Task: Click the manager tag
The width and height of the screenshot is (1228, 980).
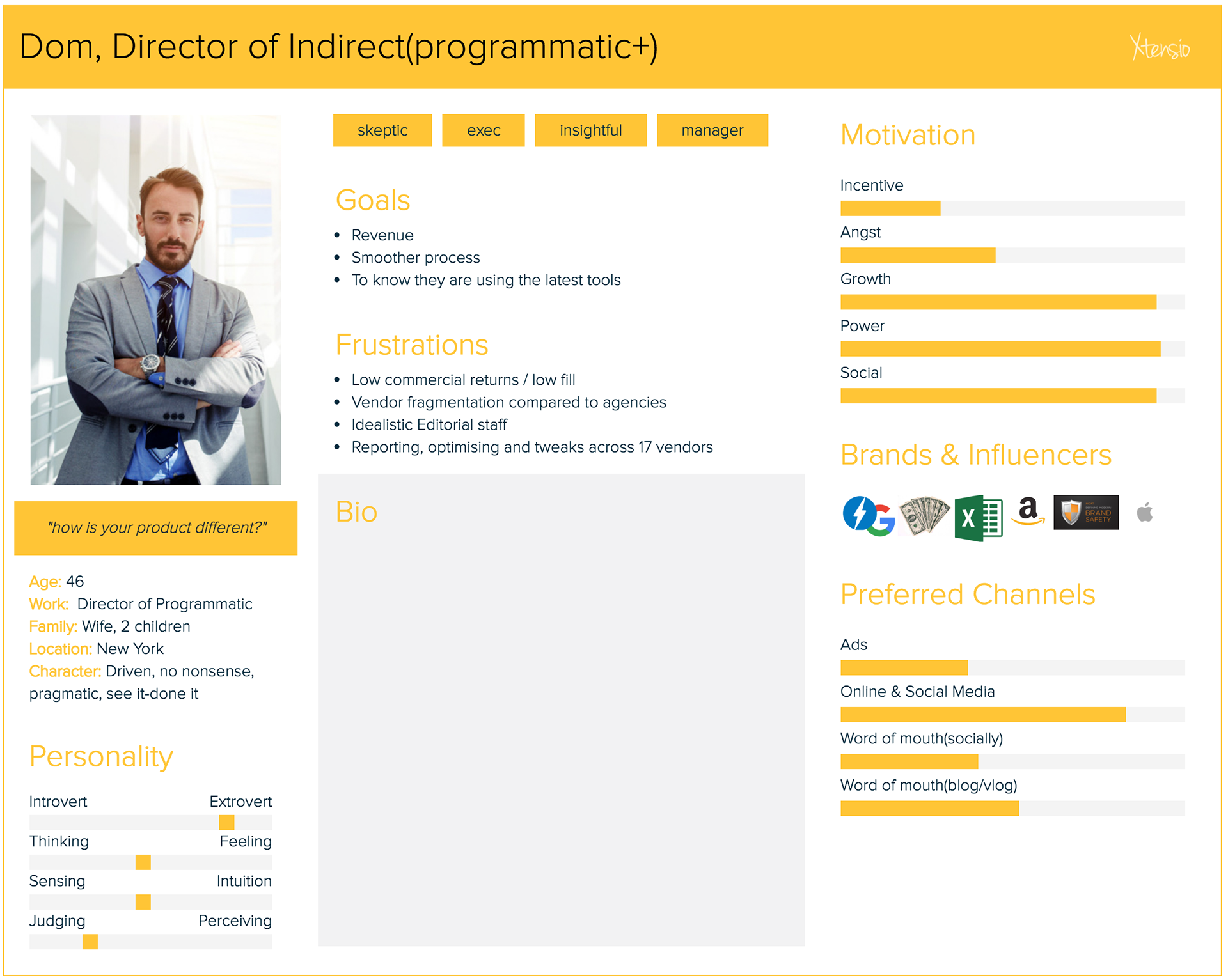Action: click(712, 130)
